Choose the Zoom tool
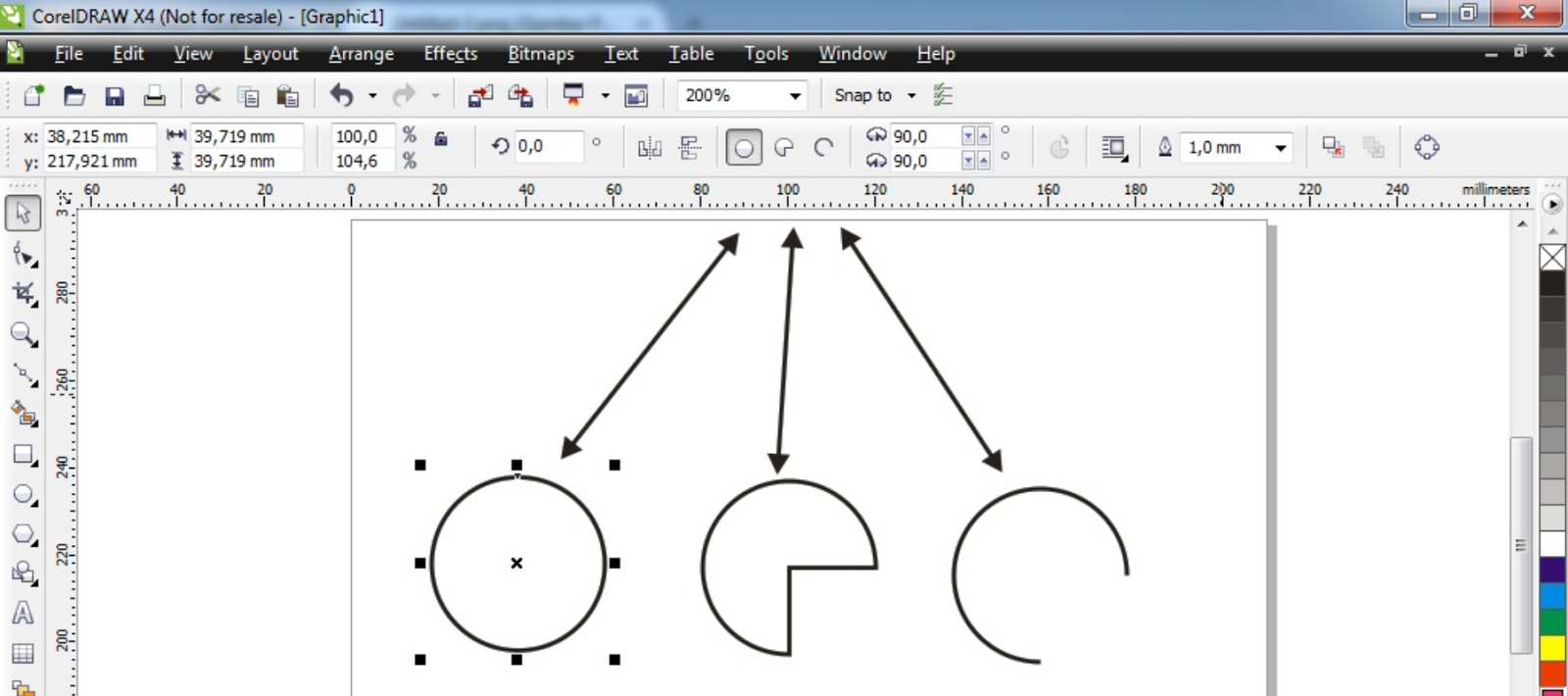 point(24,335)
